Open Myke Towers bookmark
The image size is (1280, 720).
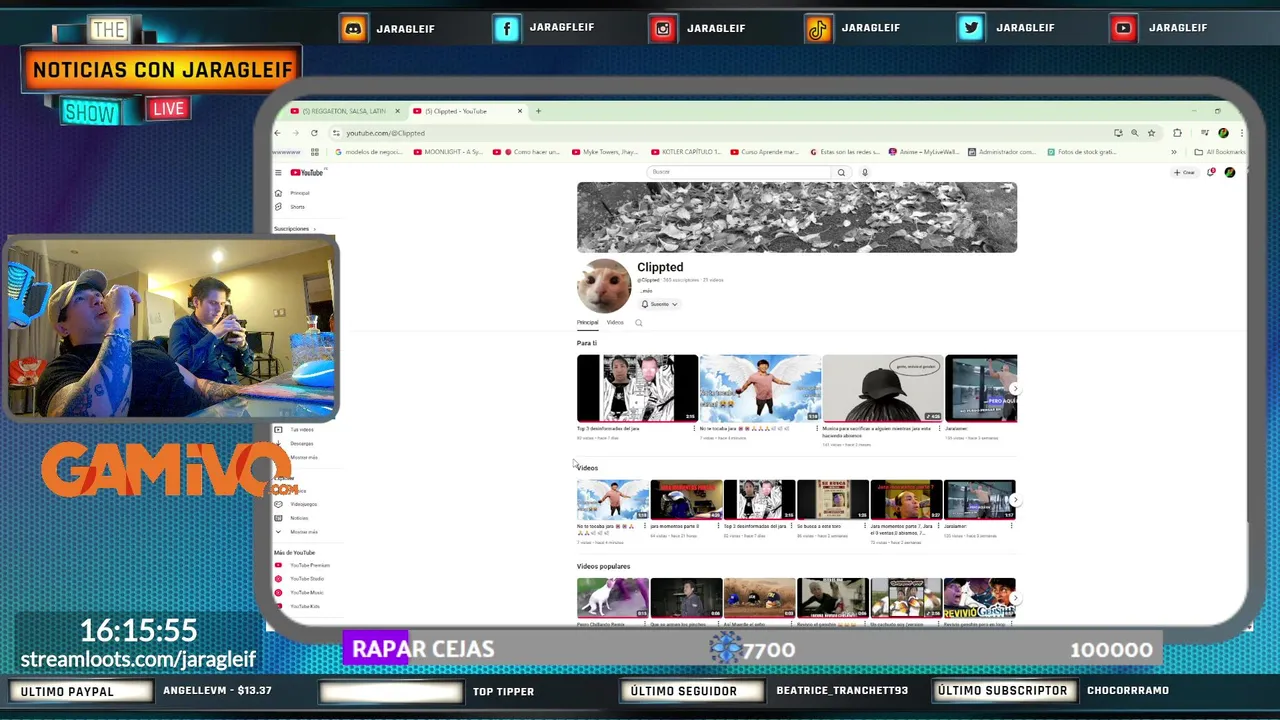(x=605, y=152)
